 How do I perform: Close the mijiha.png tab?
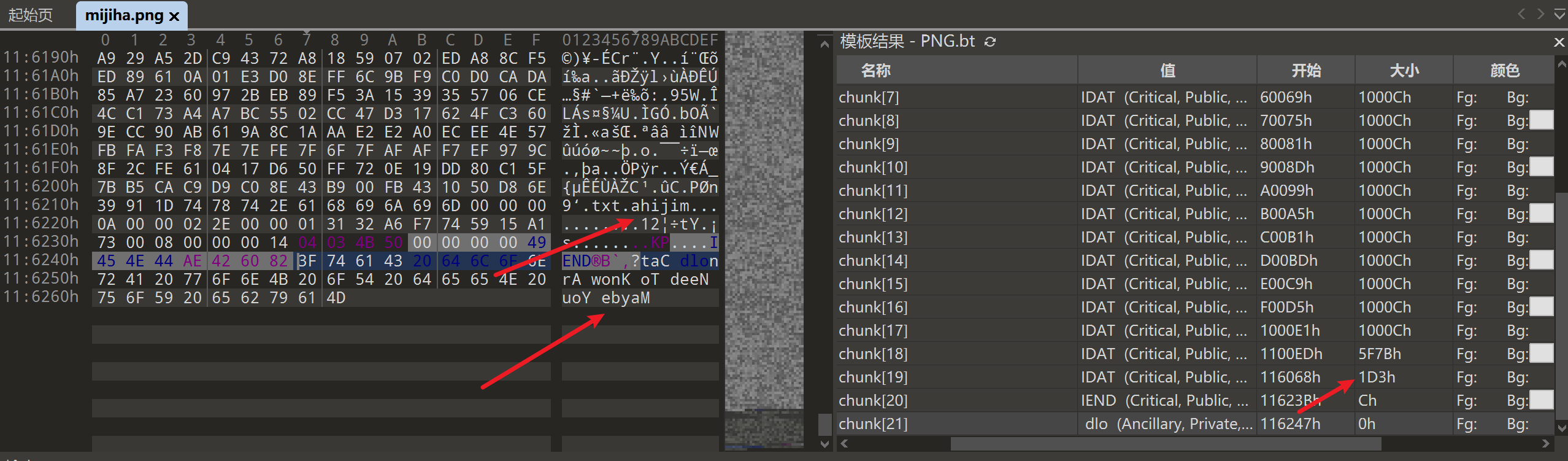point(174,16)
